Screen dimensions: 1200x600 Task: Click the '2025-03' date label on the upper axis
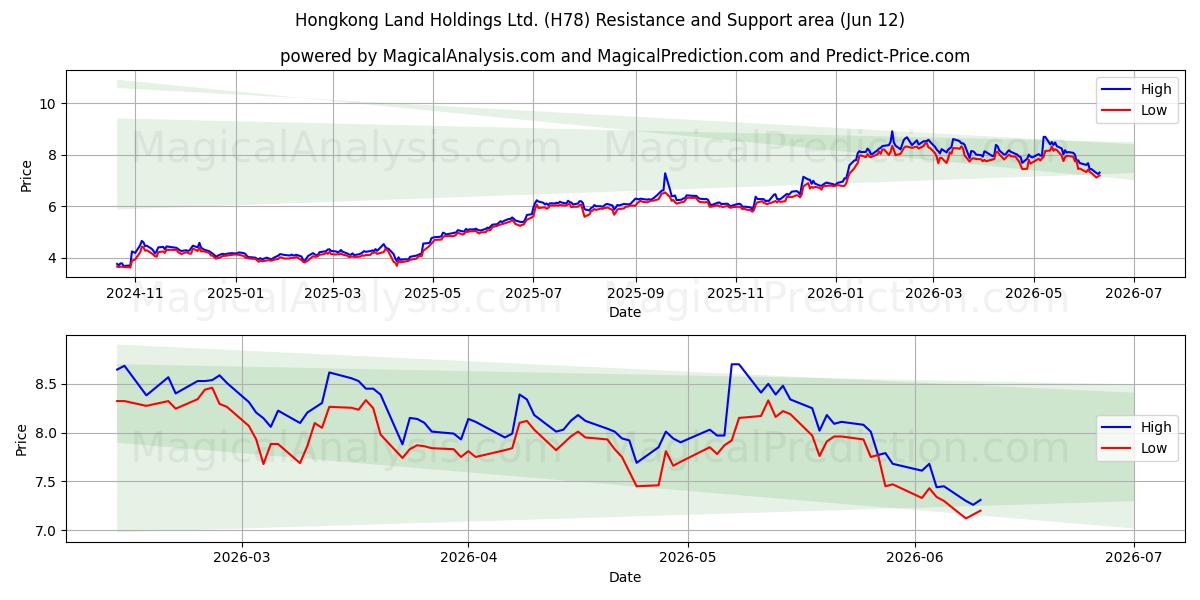tap(332, 293)
